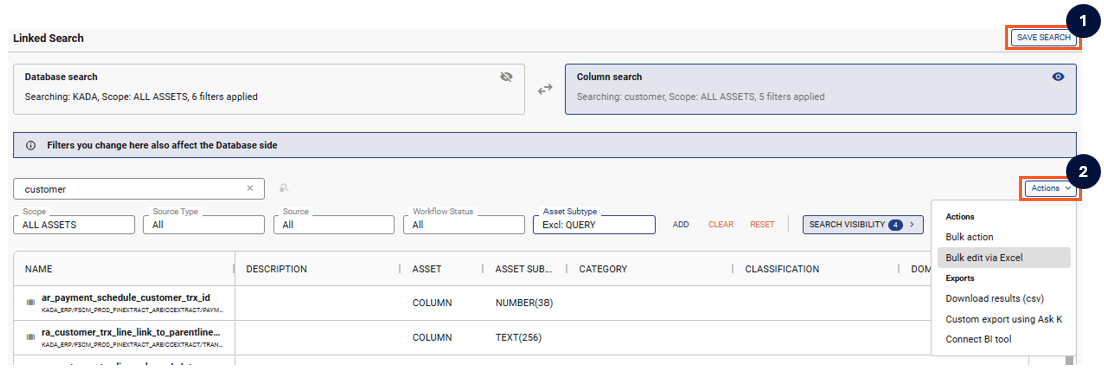This screenshot has width=1104, height=372.
Task: Open the Workflow Status filter dropdown
Action: pyautogui.click(x=464, y=225)
